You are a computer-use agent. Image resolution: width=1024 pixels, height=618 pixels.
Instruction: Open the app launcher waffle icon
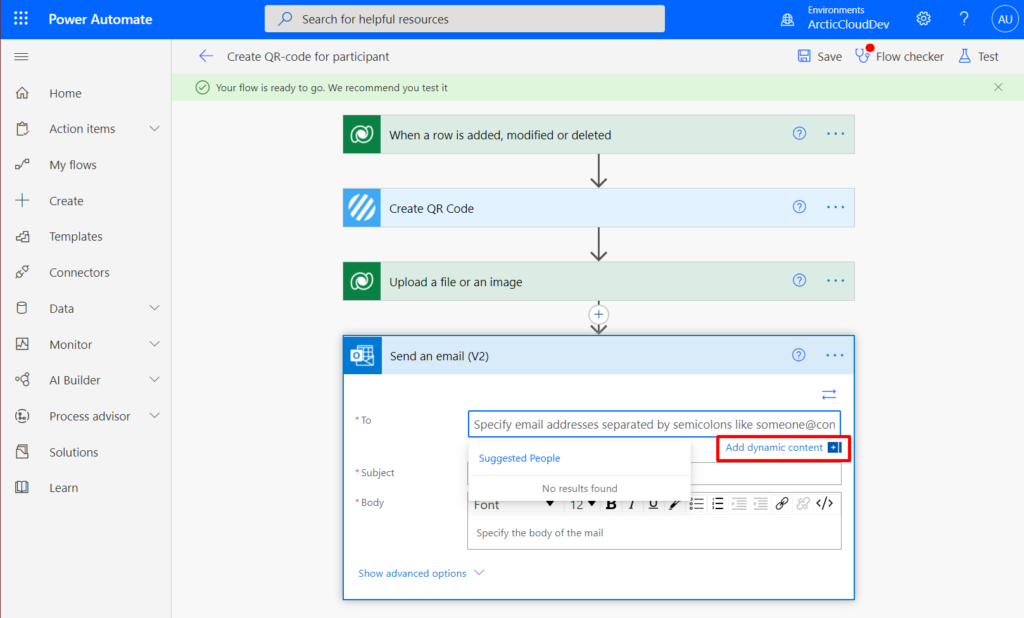click(x=21, y=18)
